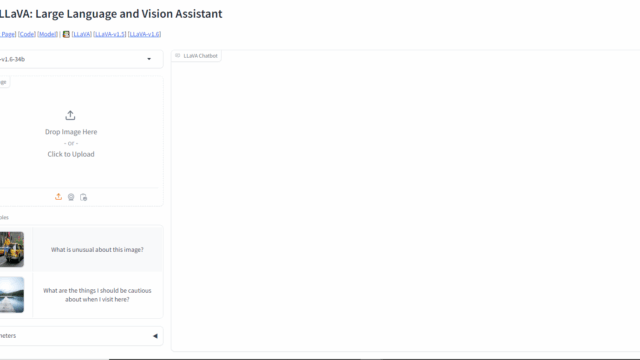Viewport: 640px width, 360px height.
Task: Open the v1.6-34b model selector dropdown arrow
Action: point(149,59)
